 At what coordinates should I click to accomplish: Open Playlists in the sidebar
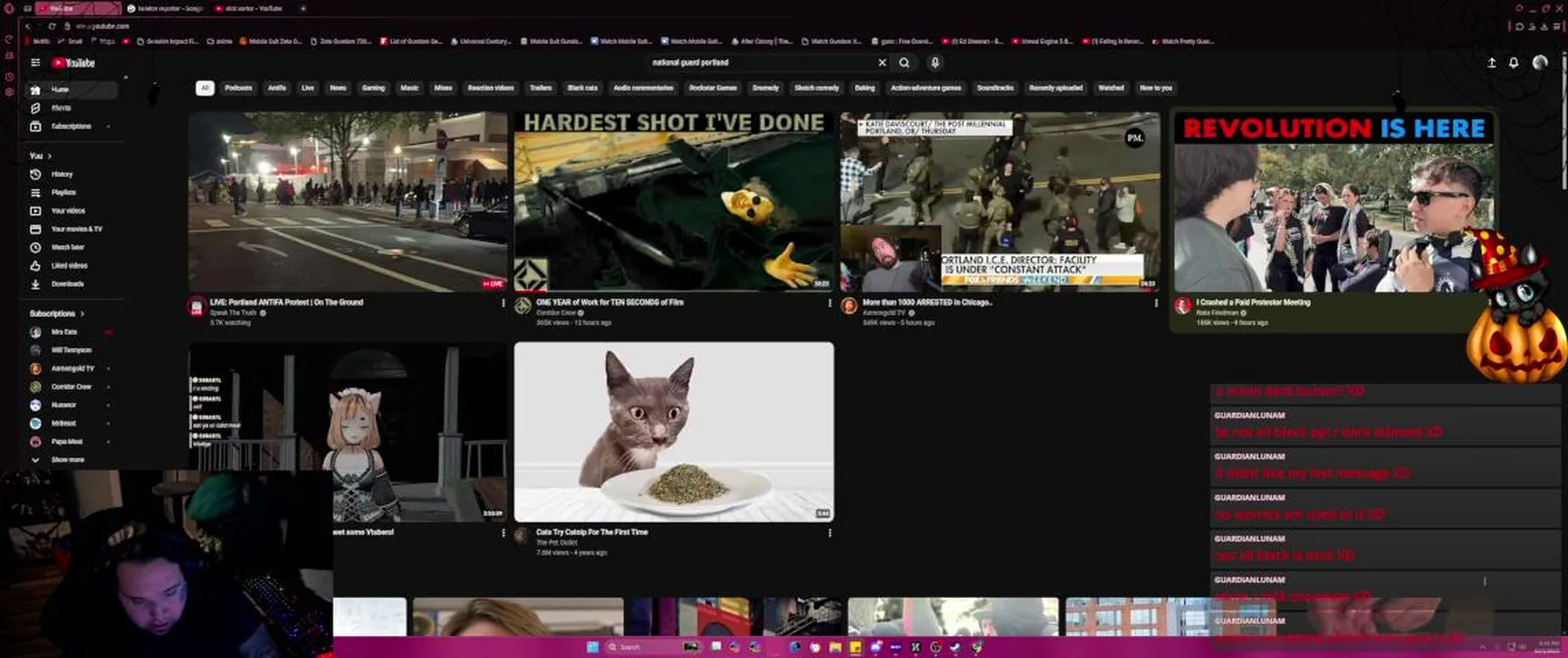(x=71, y=192)
